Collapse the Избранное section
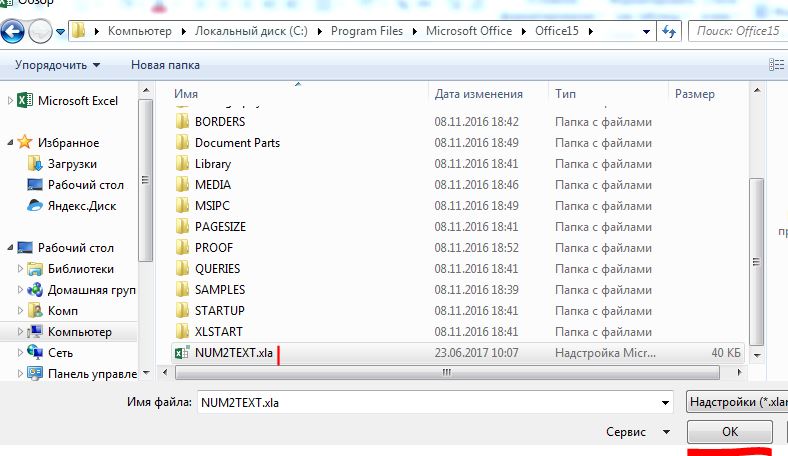The width and height of the screenshot is (788, 456). click(x=10, y=143)
